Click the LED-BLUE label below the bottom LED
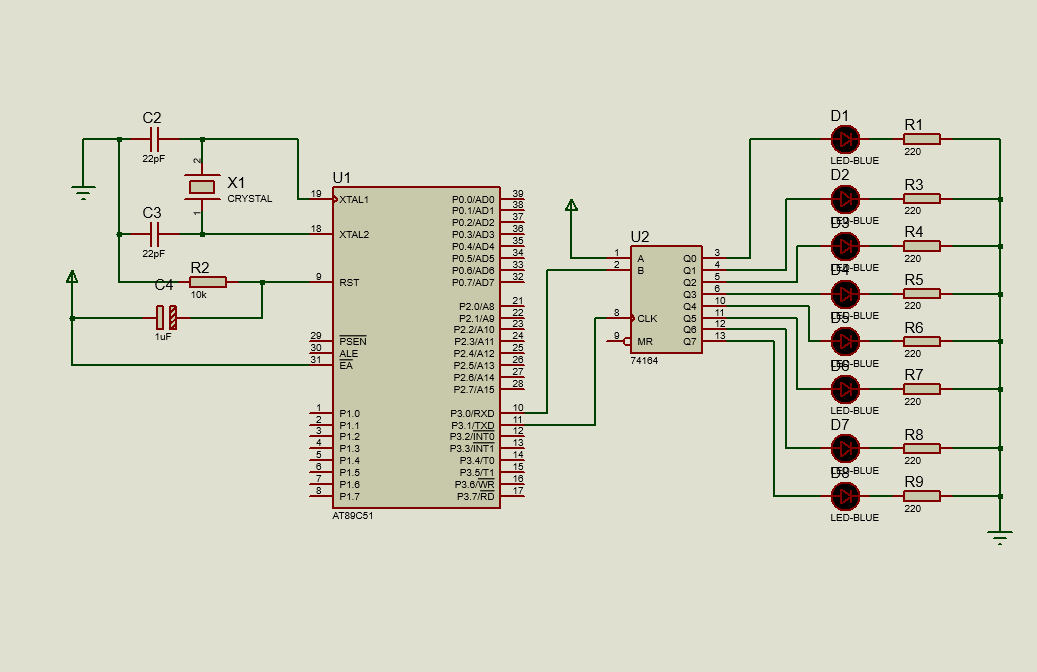 [854, 518]
